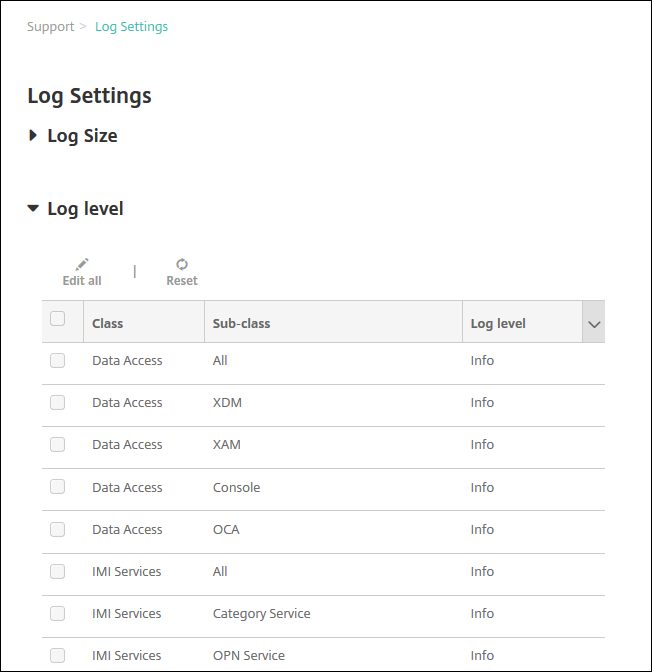Expand the Log Size section

34,136
